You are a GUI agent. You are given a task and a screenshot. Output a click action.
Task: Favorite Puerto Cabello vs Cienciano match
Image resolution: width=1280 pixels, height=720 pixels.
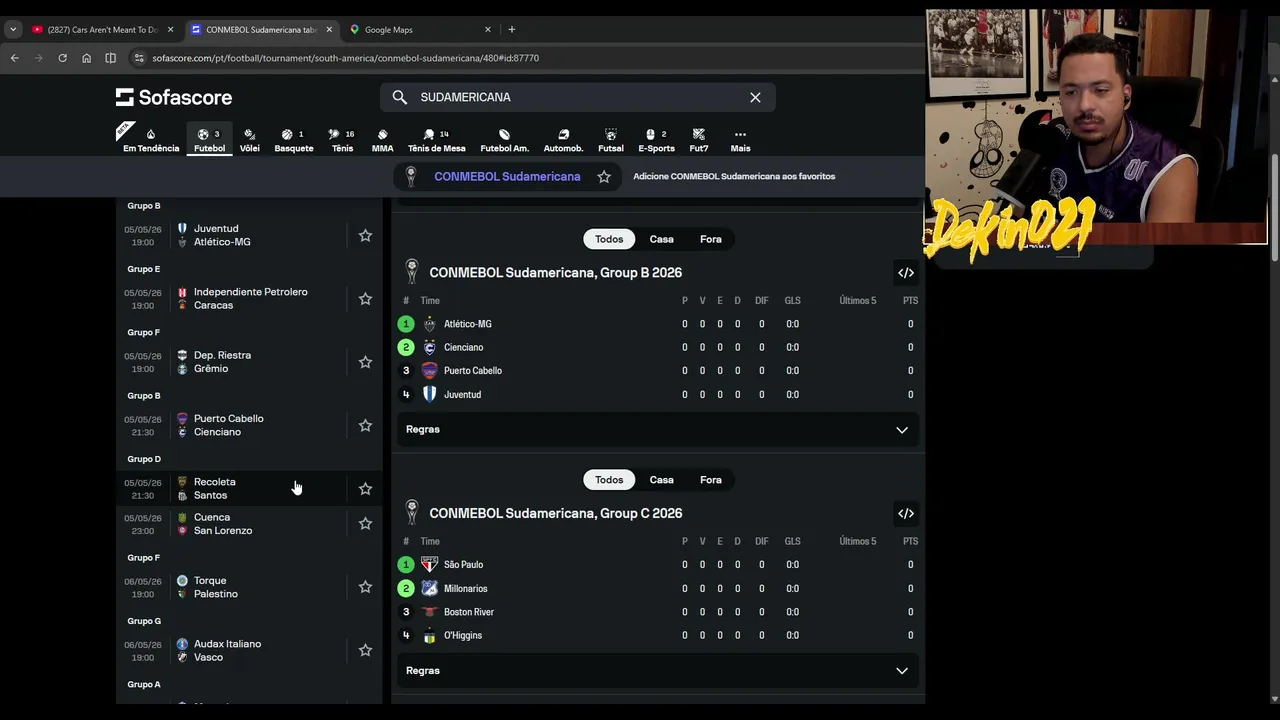pos(365,425)
